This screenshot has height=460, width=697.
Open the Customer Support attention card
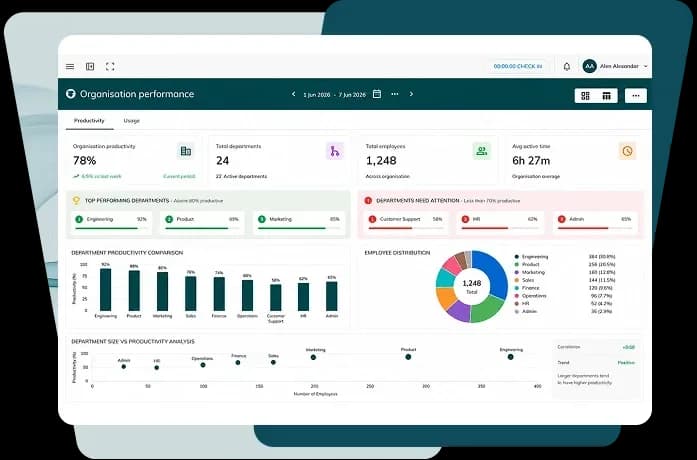point(405,223)
